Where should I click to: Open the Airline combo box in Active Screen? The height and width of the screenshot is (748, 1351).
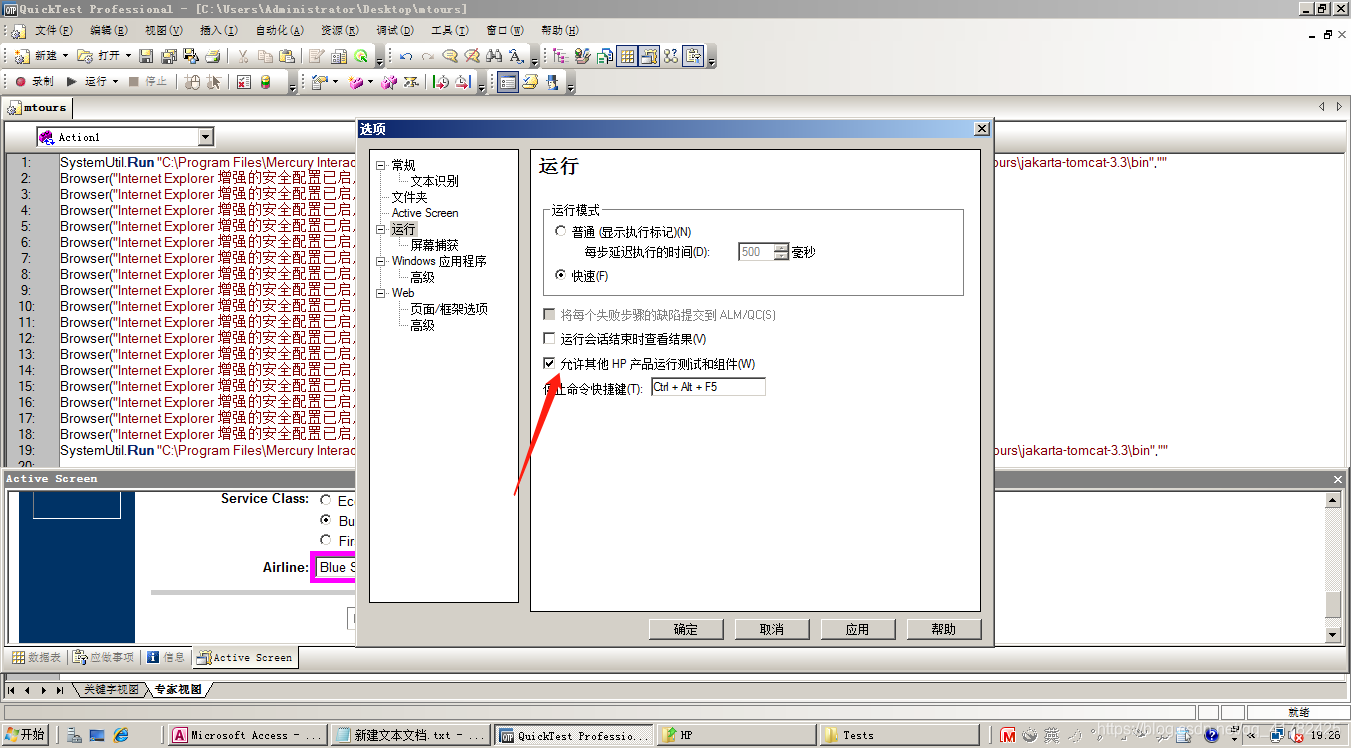(335, 567)
